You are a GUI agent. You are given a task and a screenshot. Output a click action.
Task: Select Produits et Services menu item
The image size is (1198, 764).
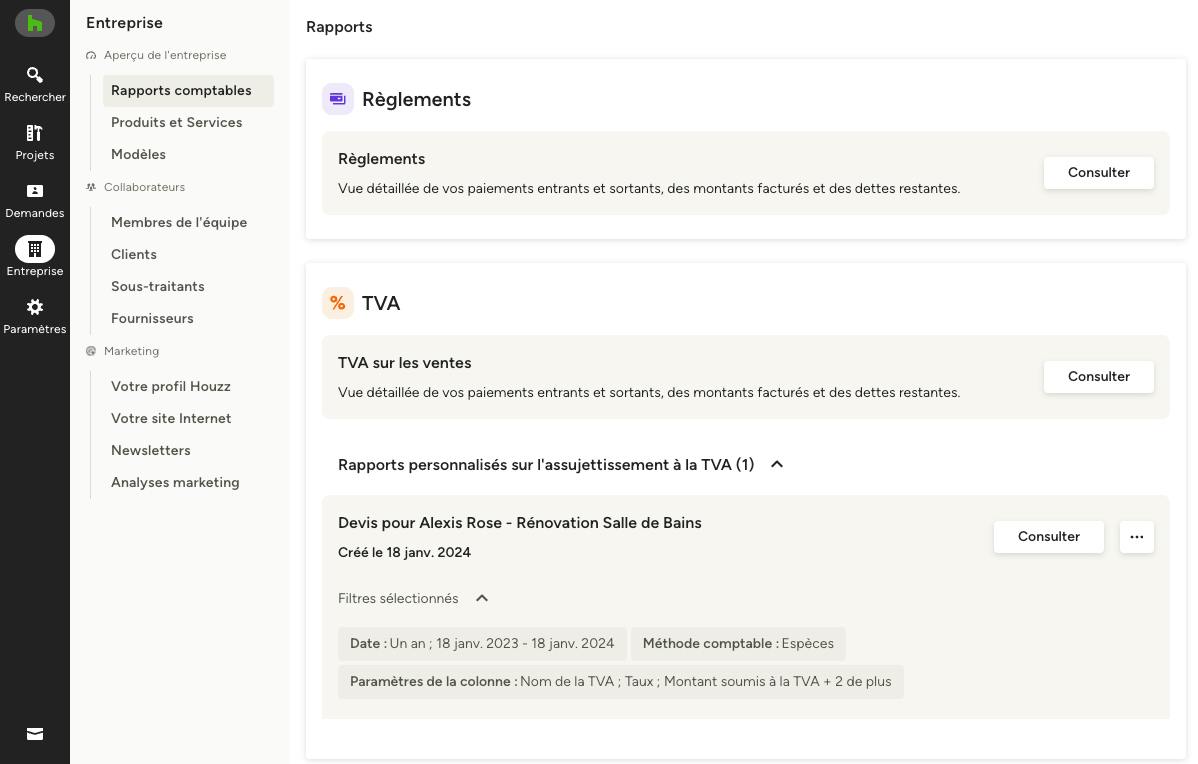[176, 122]
